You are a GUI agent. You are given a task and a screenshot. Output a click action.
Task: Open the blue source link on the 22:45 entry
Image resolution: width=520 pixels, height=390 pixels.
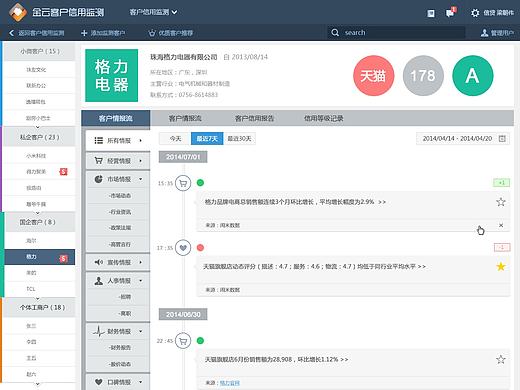point(230,383)
